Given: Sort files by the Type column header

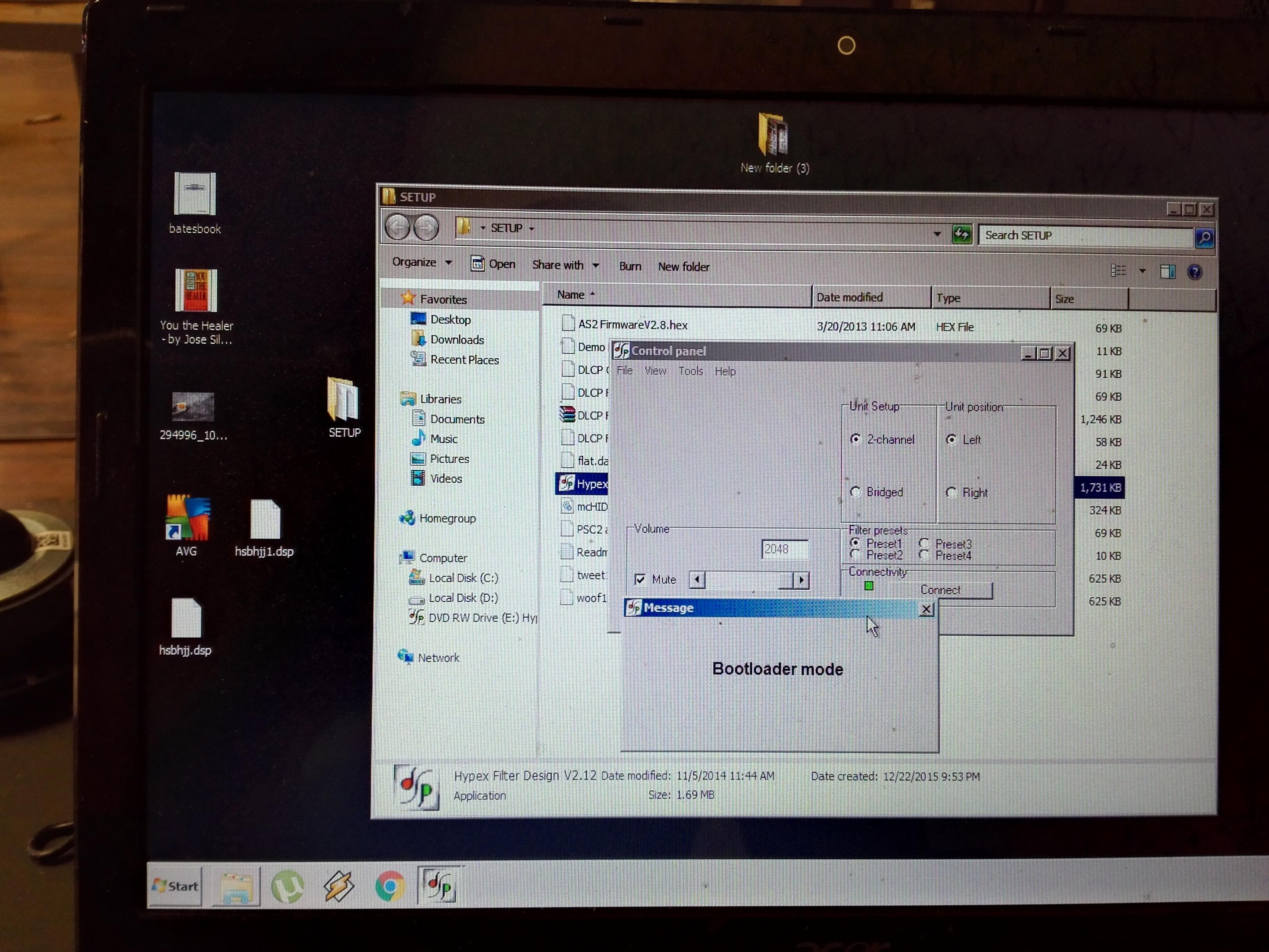Looking at the screenshot, I should [x=991, y=298].
